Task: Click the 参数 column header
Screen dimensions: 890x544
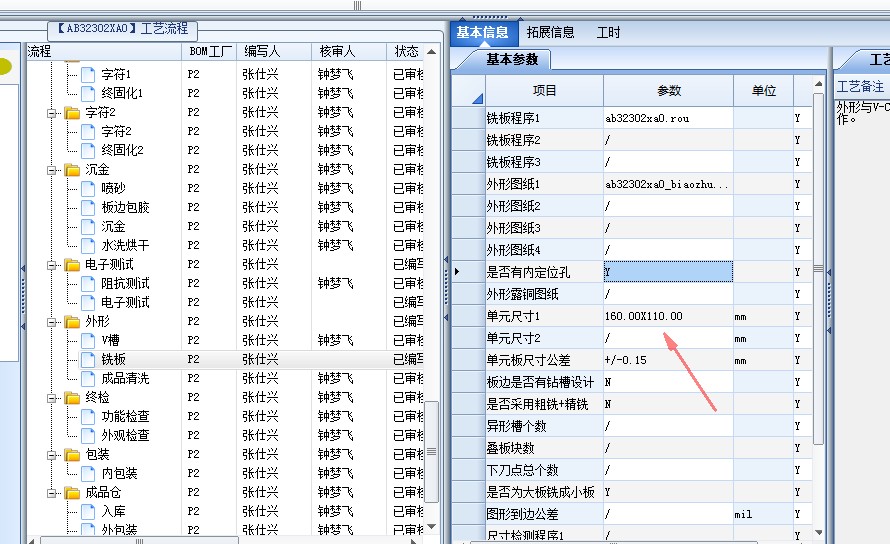Action: pos(669,91)
